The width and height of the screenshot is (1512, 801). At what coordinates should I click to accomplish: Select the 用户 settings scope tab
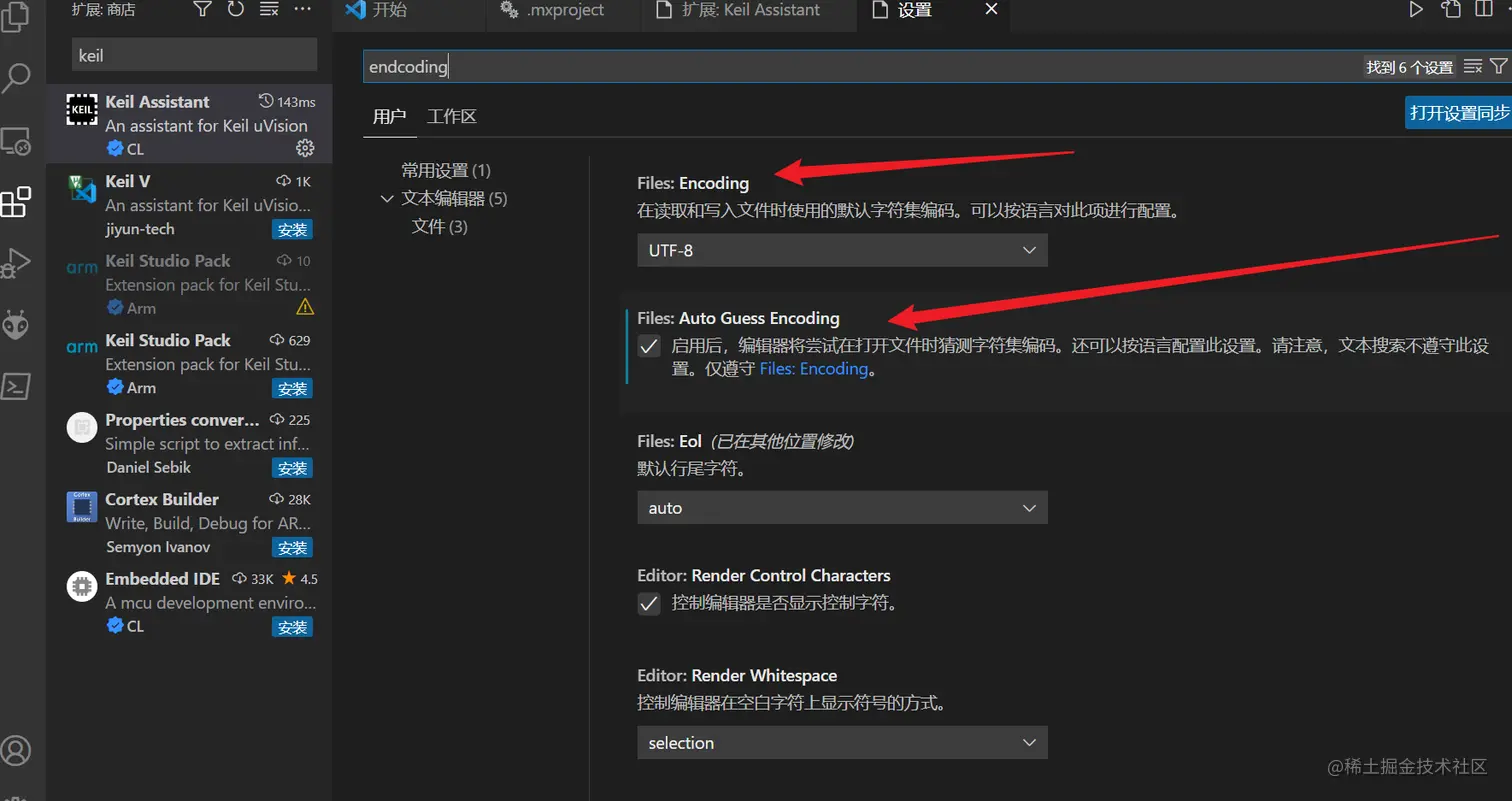click(389, 116)
